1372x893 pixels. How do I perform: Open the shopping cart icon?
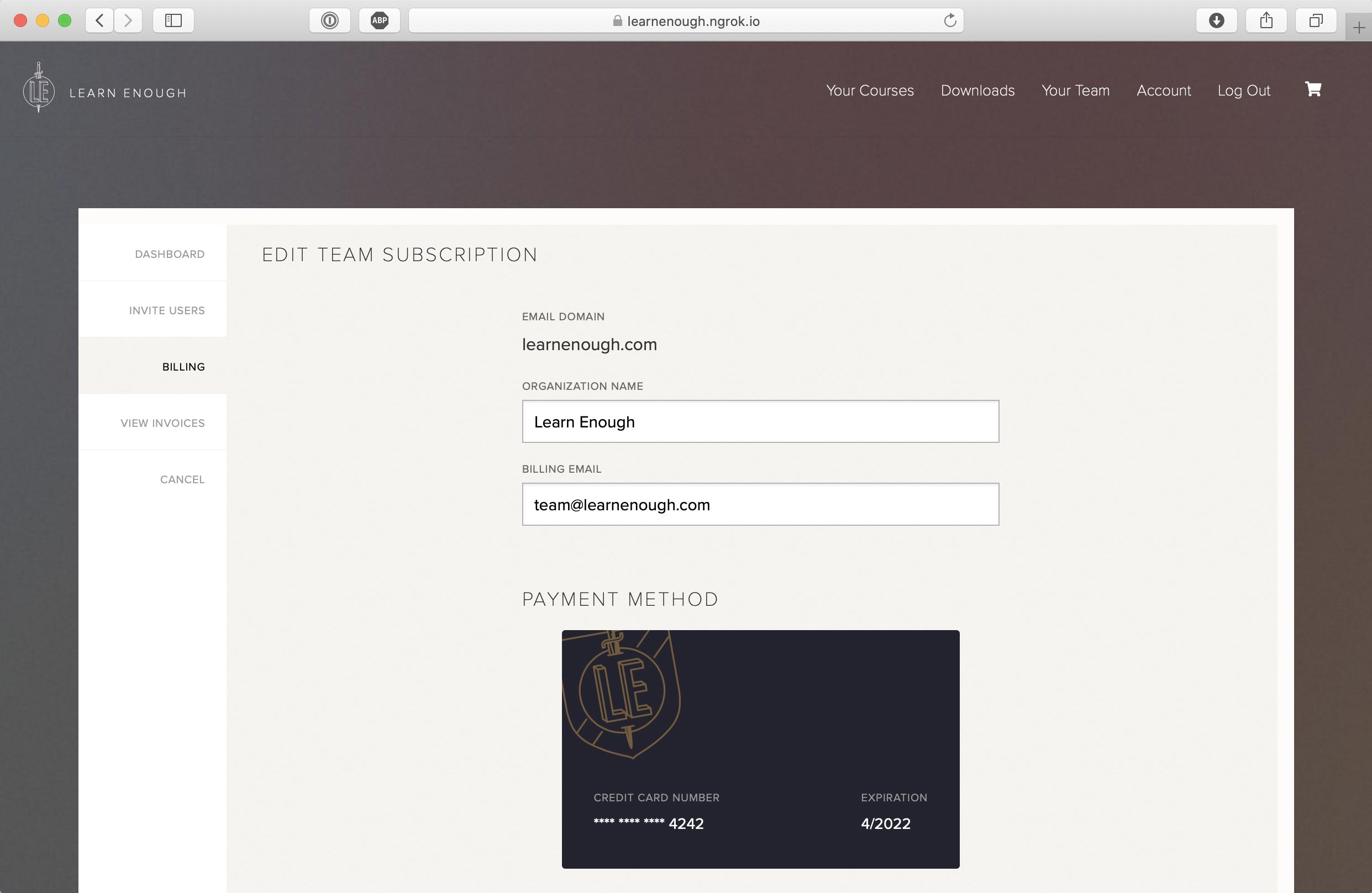tap(1313, 89)
